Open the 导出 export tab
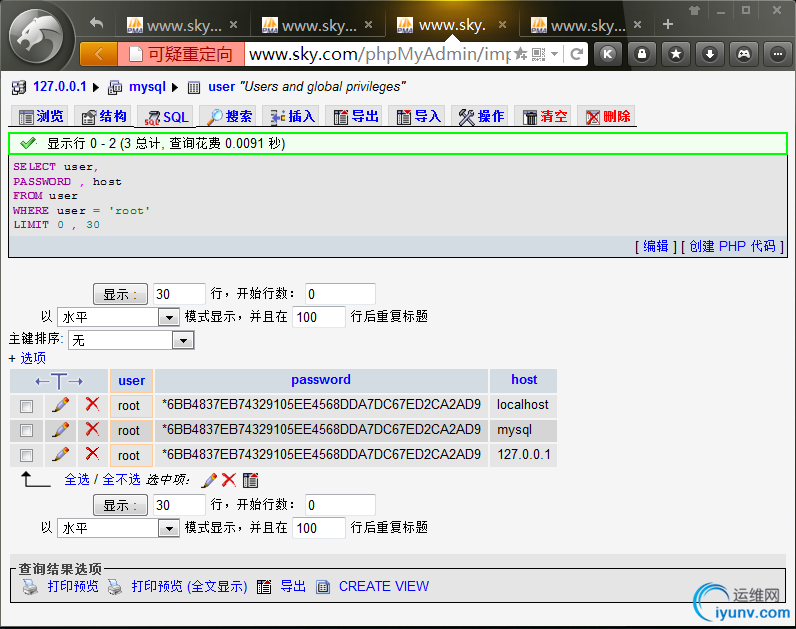 pyautogui.click(x=355, y=117)
